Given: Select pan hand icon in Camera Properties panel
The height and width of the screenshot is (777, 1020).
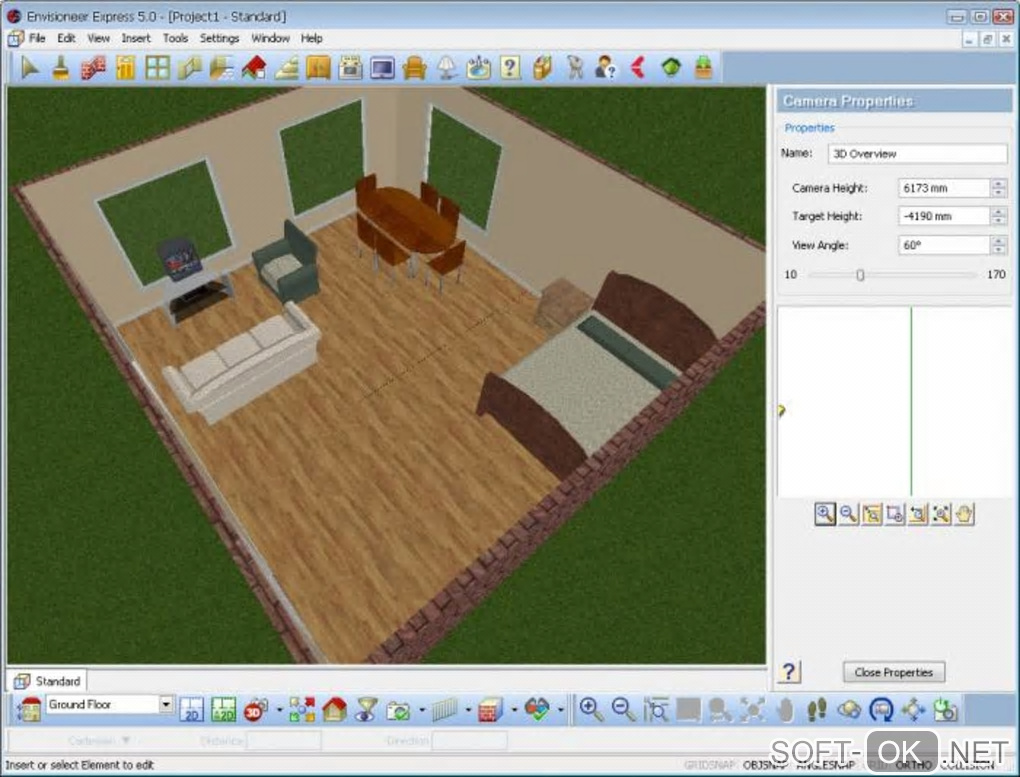Looking at the screenshot, I should [964, 514].
